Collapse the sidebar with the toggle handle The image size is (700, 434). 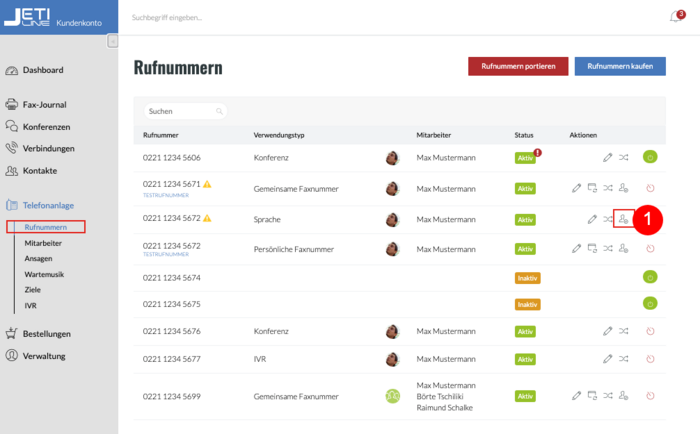pyautogui.click(x=113, y=41)
